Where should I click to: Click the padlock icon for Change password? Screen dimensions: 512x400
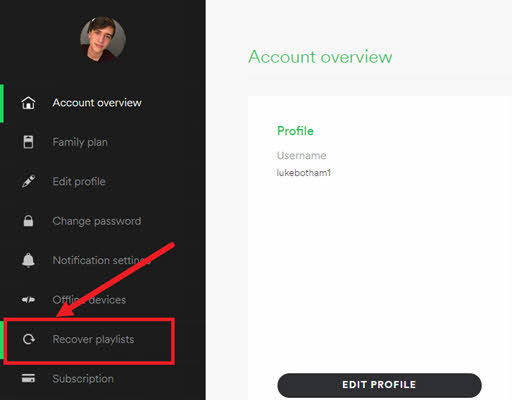click(x=28, y=221)
